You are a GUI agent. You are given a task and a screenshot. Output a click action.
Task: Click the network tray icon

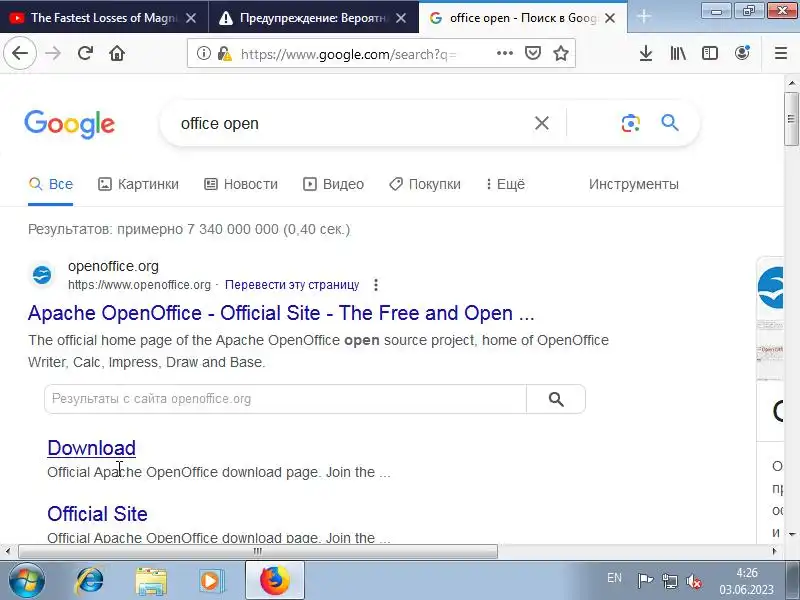(669, 581)
